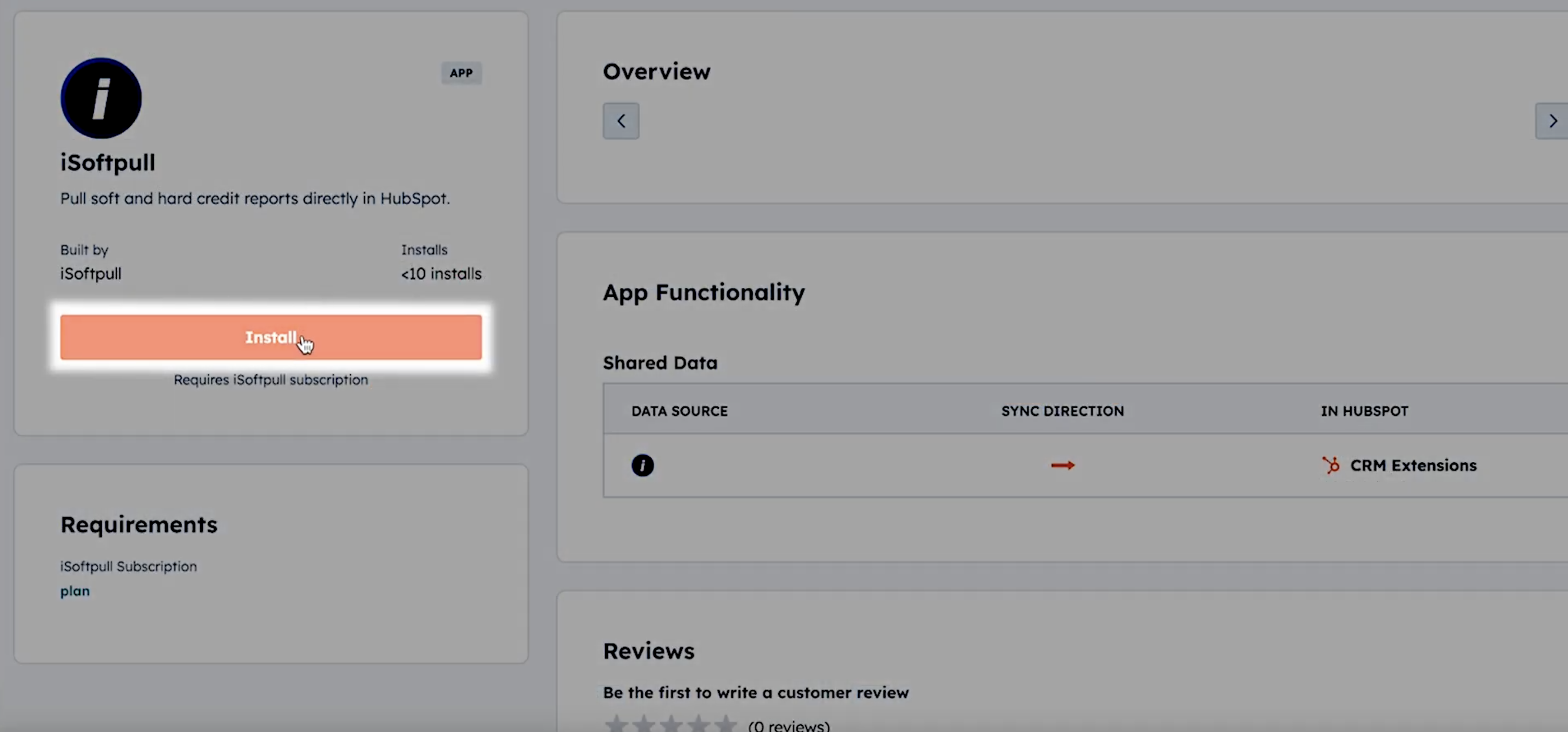Click the red sync direction arrow
The image size is (1568, 732).
pos(1063,465)
